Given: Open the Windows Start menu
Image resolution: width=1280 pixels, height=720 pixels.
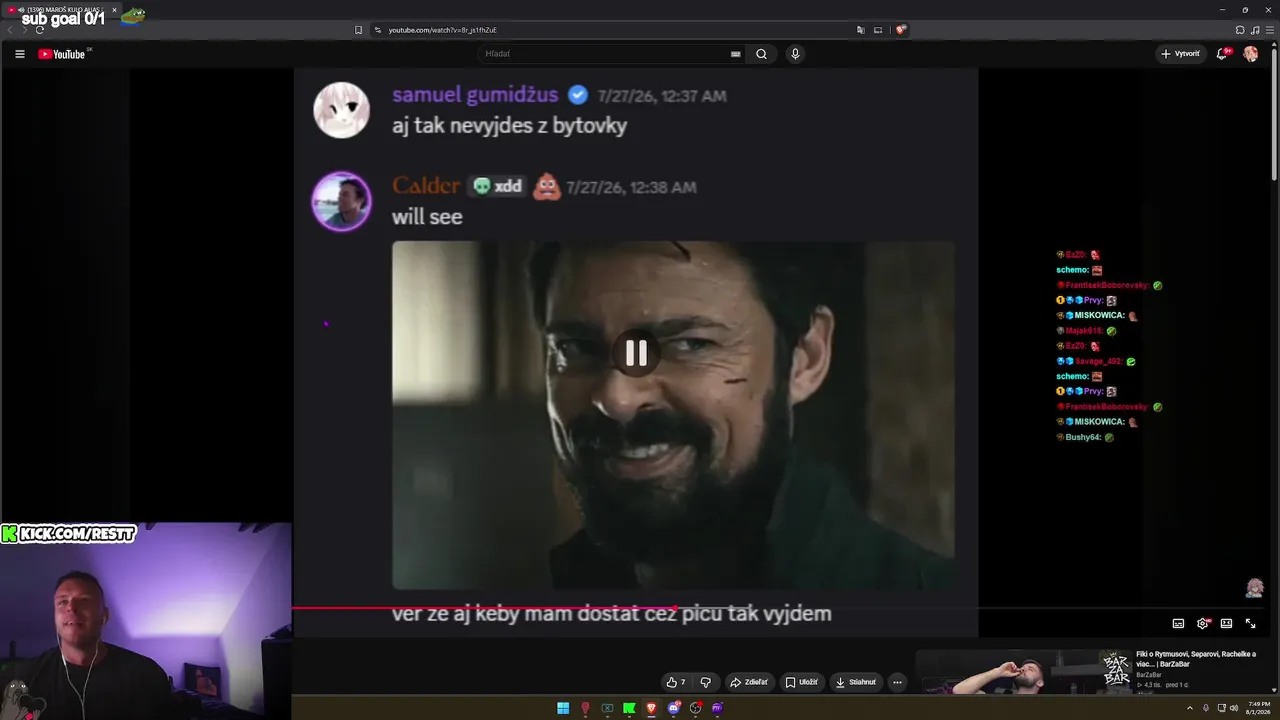Looking at the screenshot, I should (x=563, y=708).
